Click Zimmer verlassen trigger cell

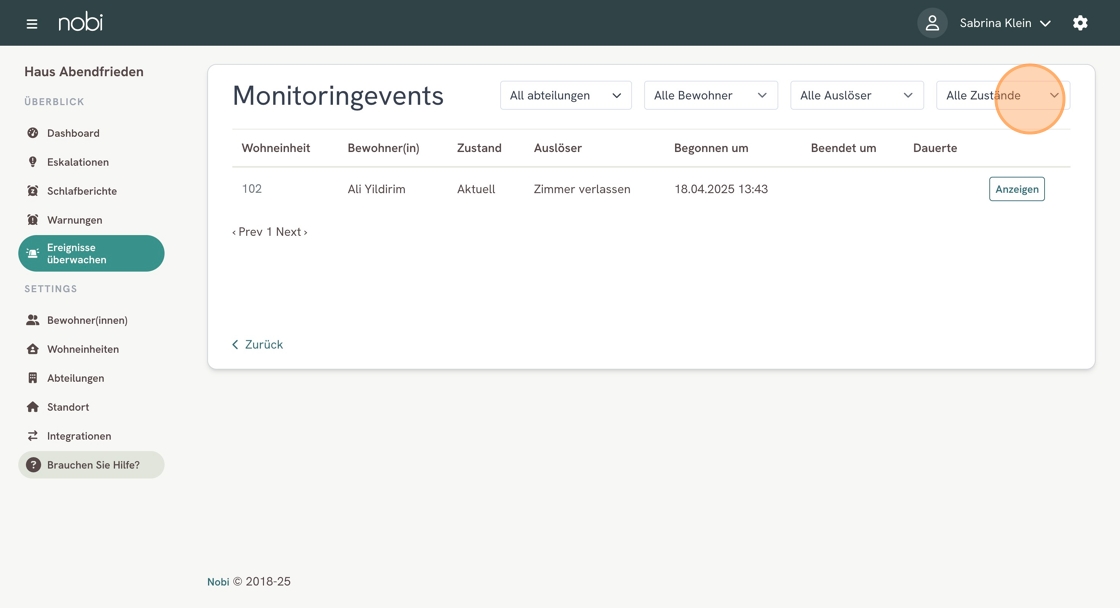click(x=582, y=189)
